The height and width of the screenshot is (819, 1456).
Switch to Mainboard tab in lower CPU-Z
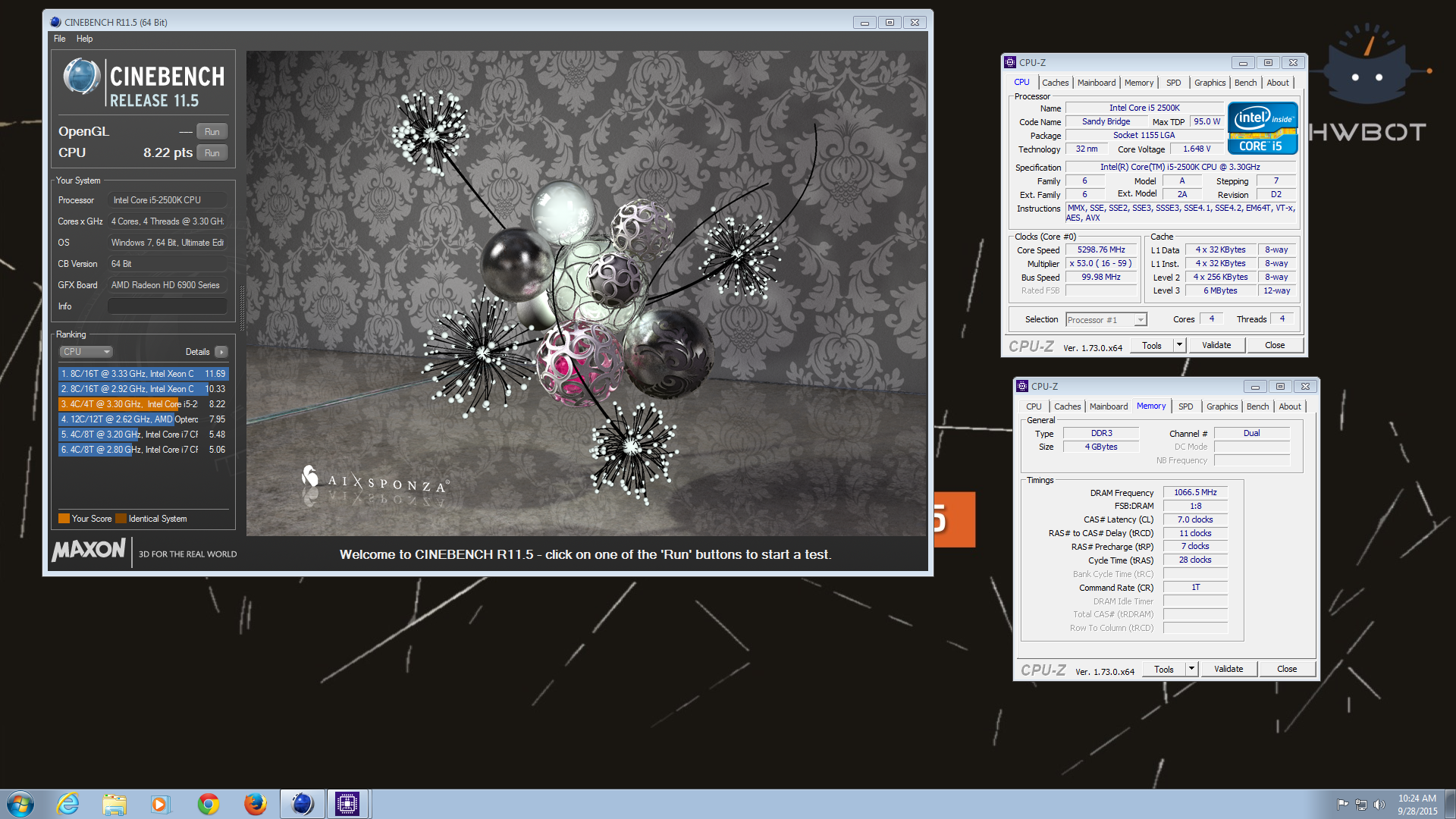pyautogui.click(x=1109, y=406)
